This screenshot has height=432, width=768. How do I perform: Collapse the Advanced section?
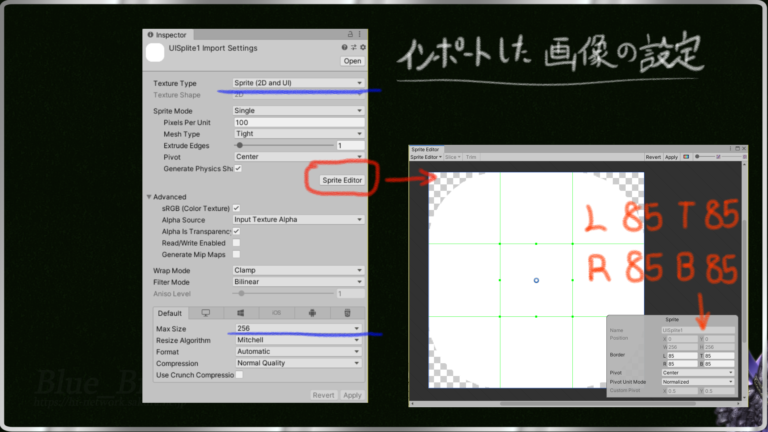pos(150,197)
